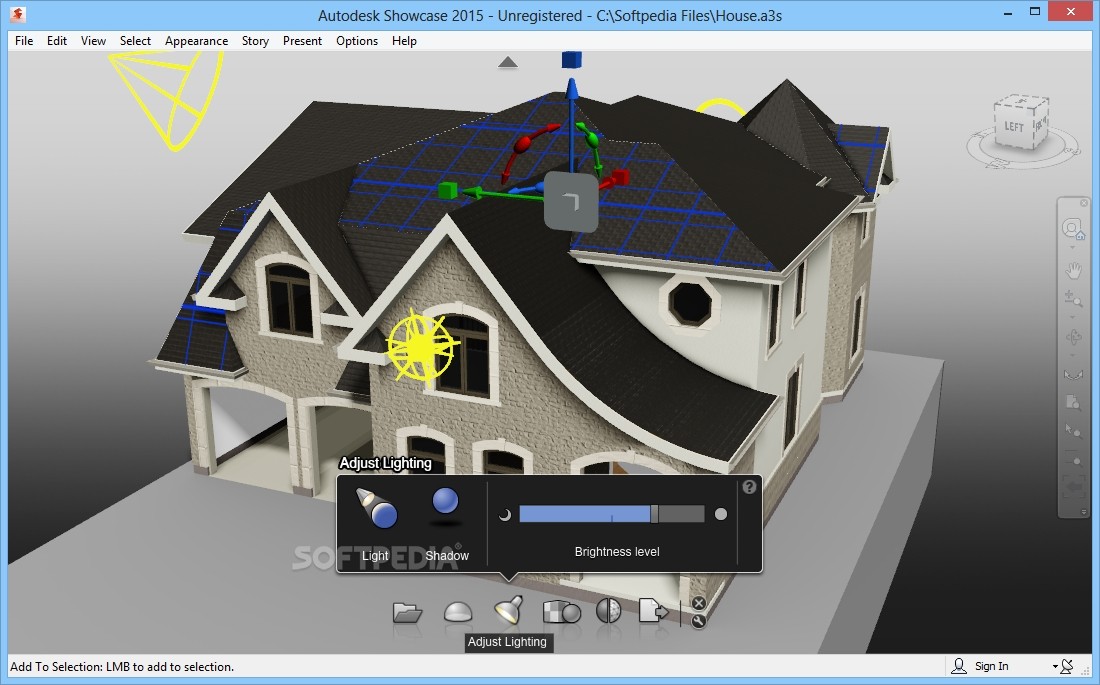Open the File menu
1100x685 pixels.
(24, 41)
